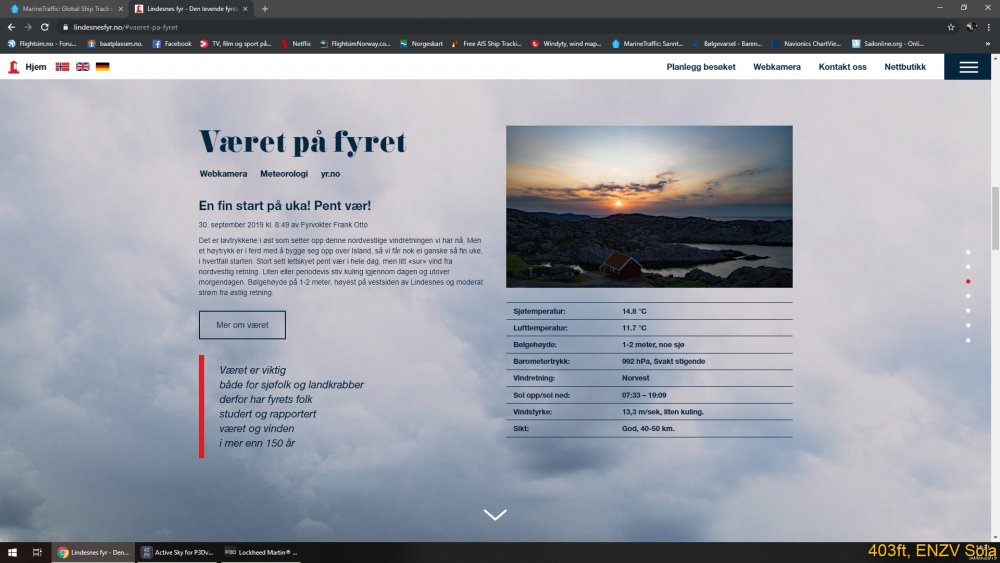Click the page vertical scrollbar thumb
This screenshot has height=563, width=1000.
pos(996,218)
